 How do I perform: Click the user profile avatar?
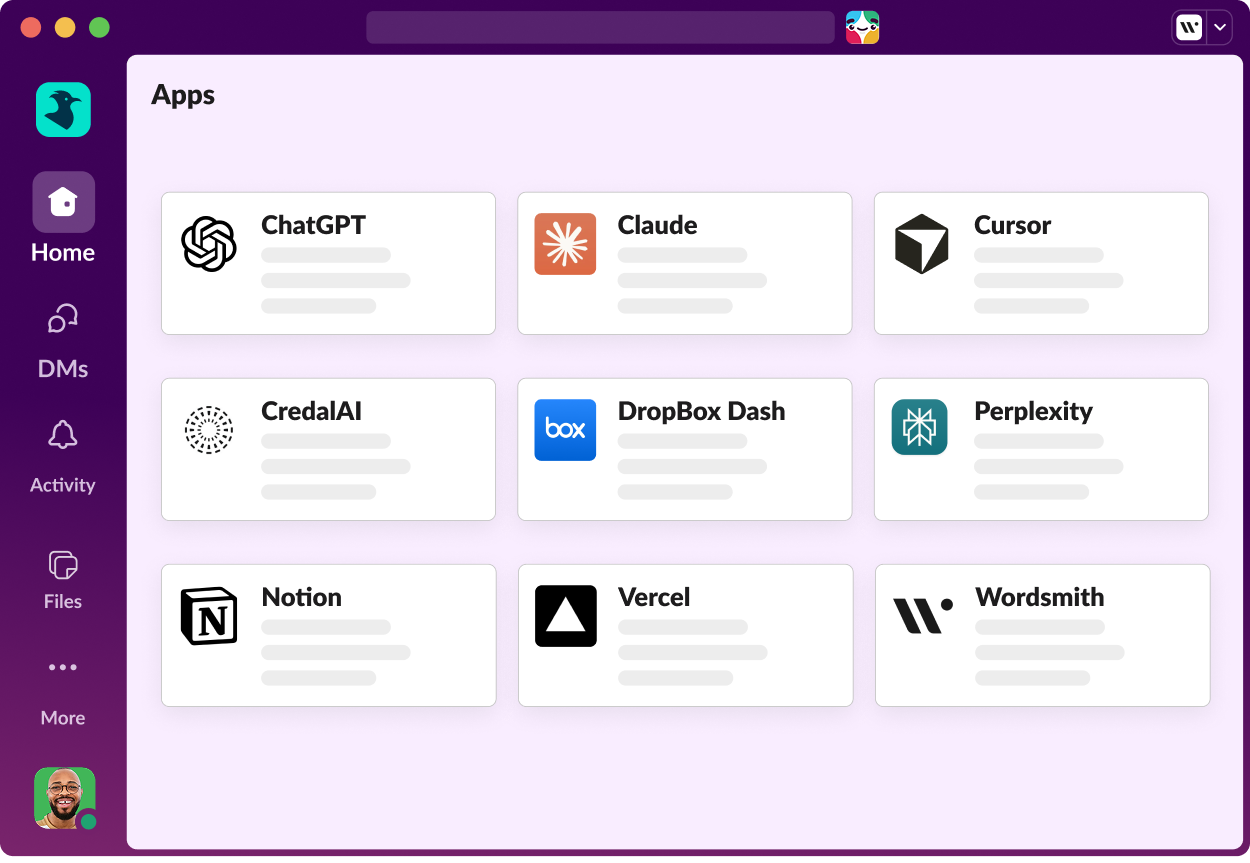point(65,798)
